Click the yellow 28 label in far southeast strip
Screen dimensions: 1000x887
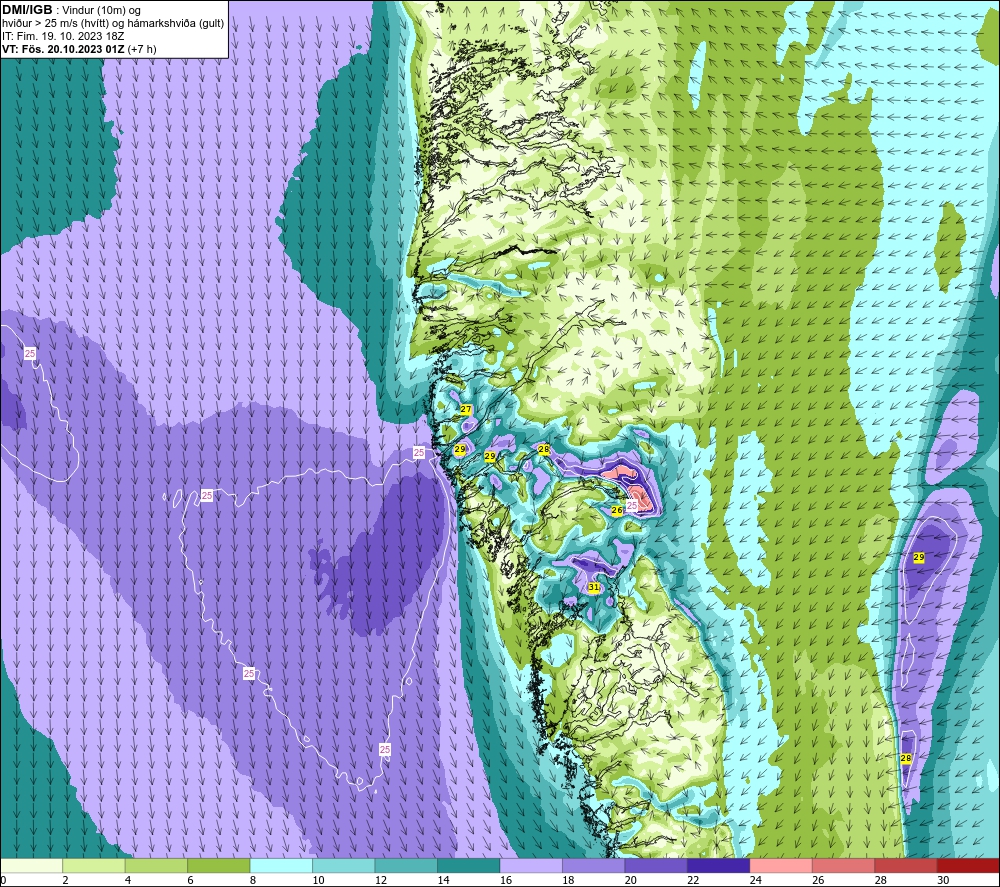(906, 758)
